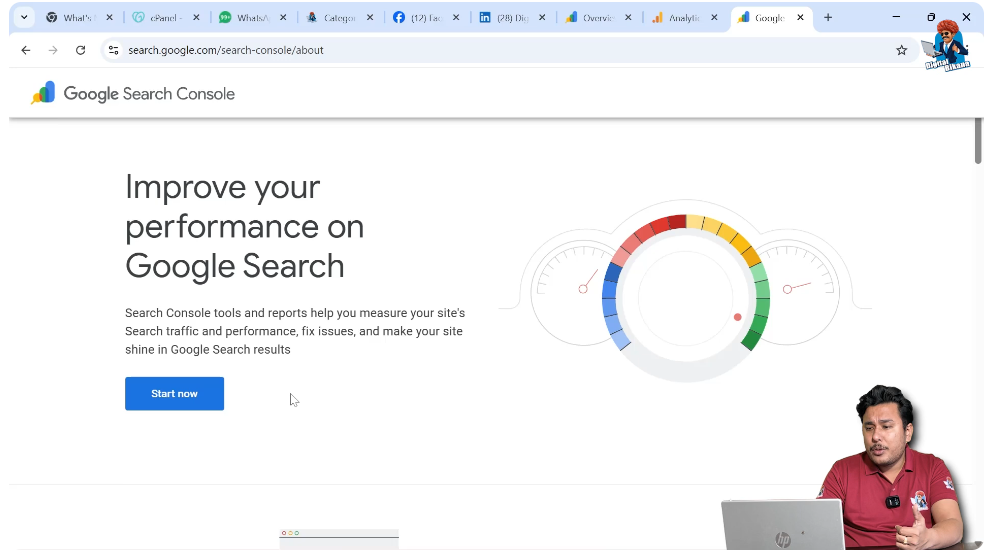Go back with the browser back arrow

click(x=26, y=50)
